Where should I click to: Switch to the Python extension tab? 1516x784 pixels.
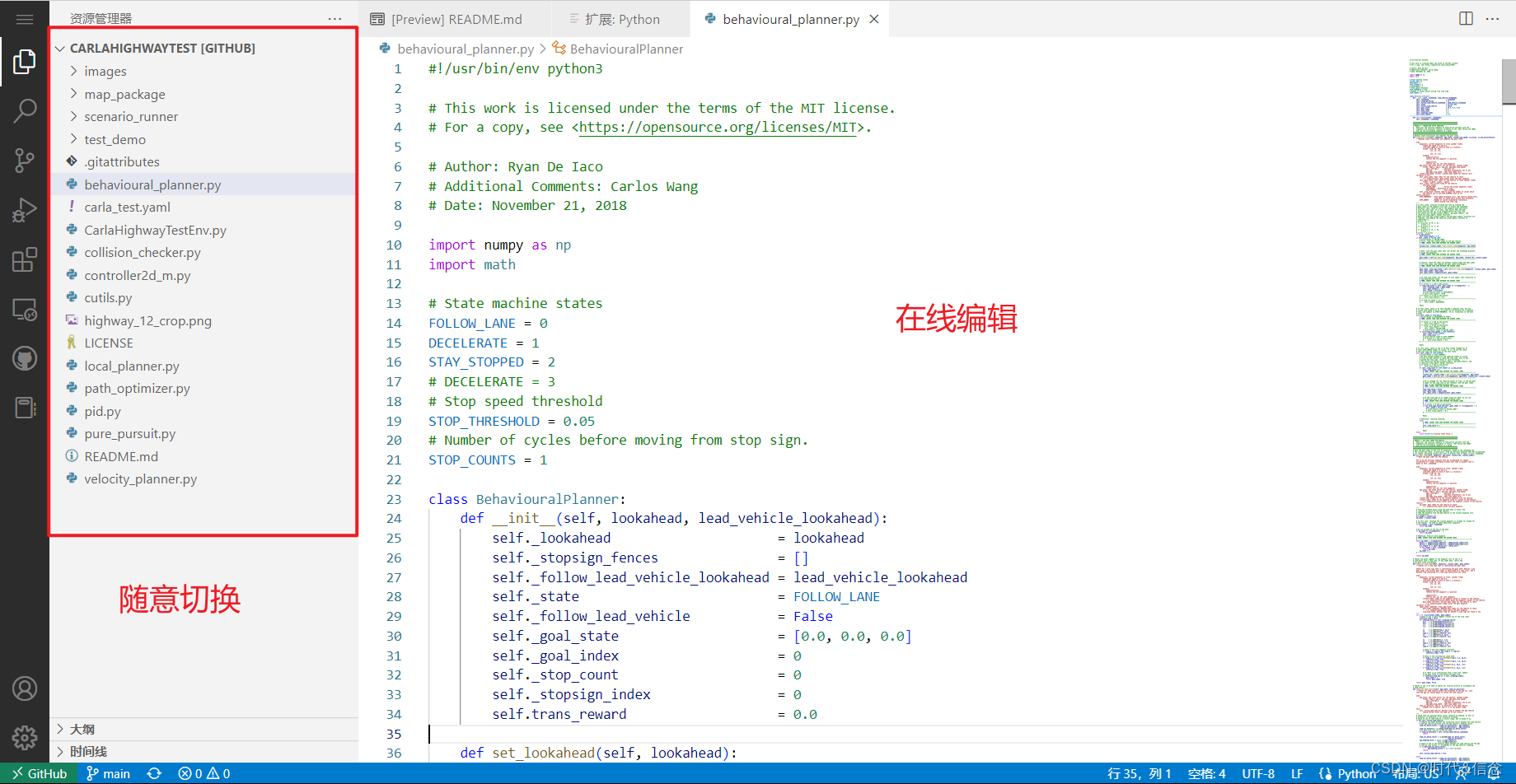622,19
